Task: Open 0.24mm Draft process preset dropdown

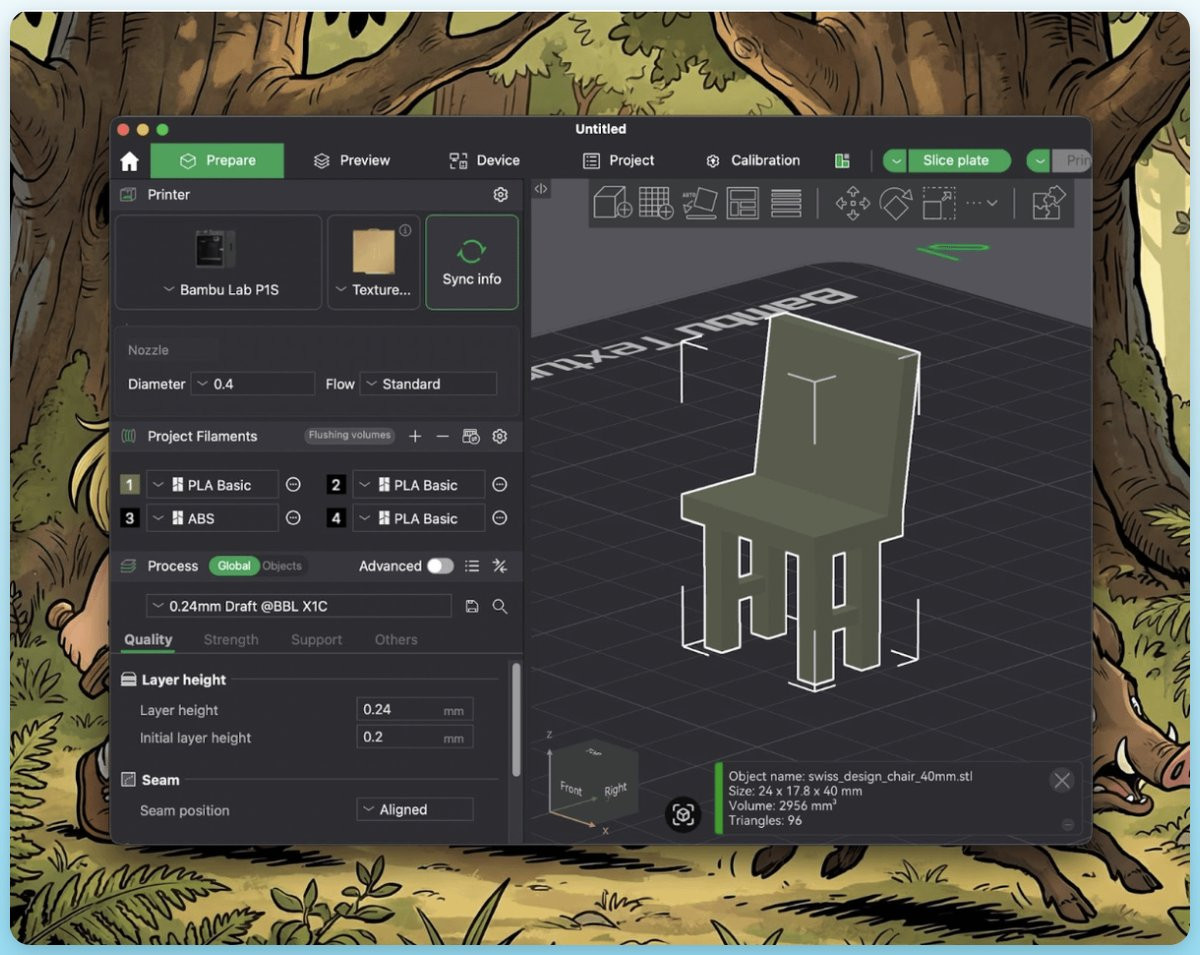Action: click(x=299, y=606)
